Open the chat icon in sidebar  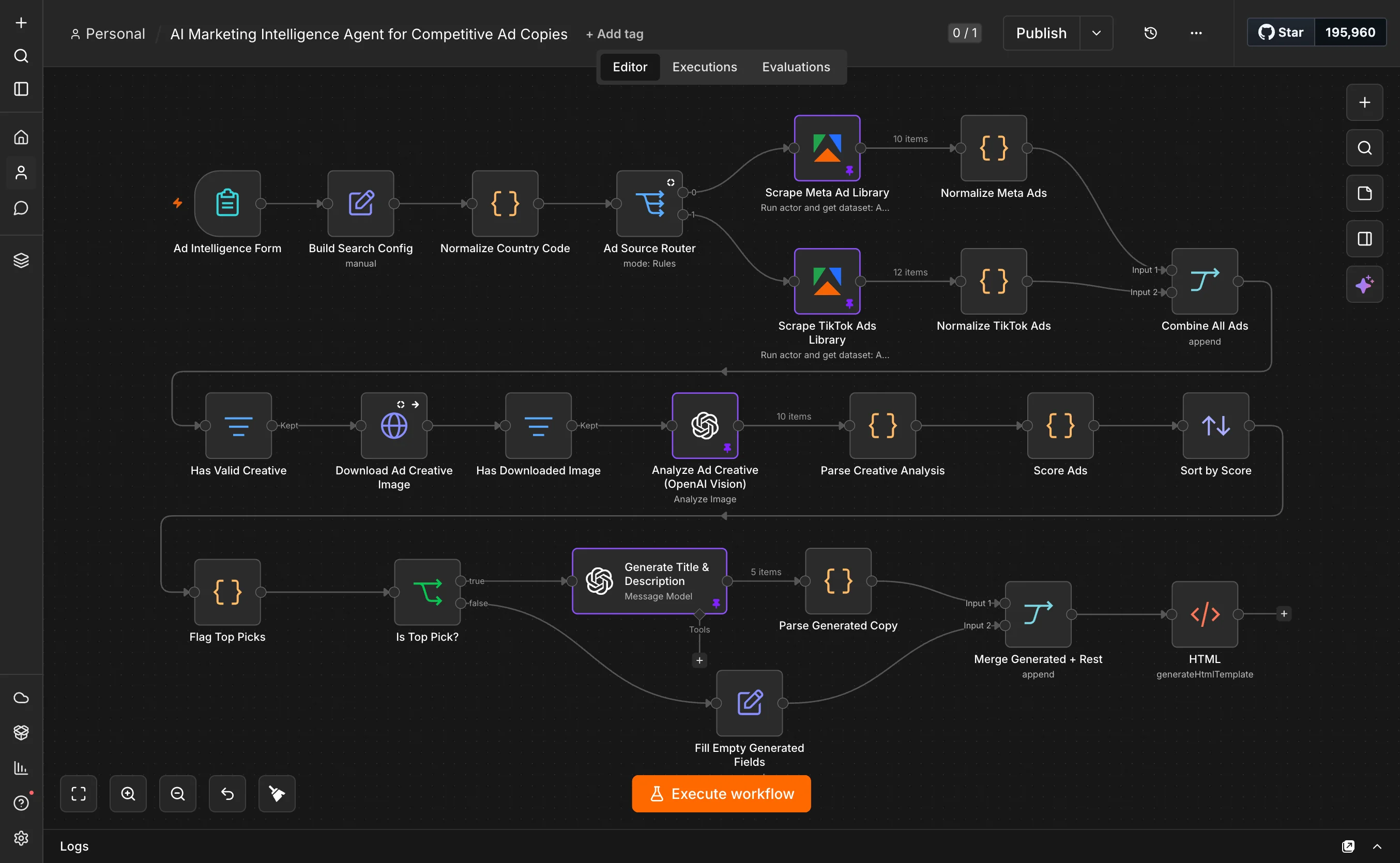coord(21,208)
